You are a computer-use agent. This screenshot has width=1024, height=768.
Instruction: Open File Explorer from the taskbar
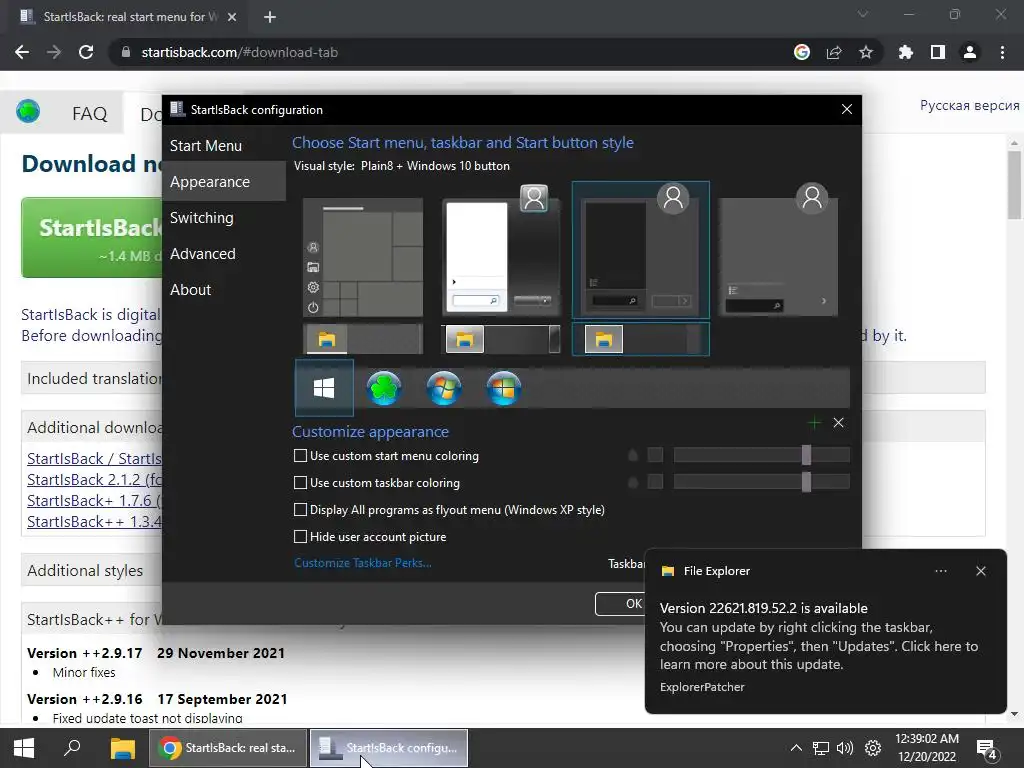click(122, 748)
